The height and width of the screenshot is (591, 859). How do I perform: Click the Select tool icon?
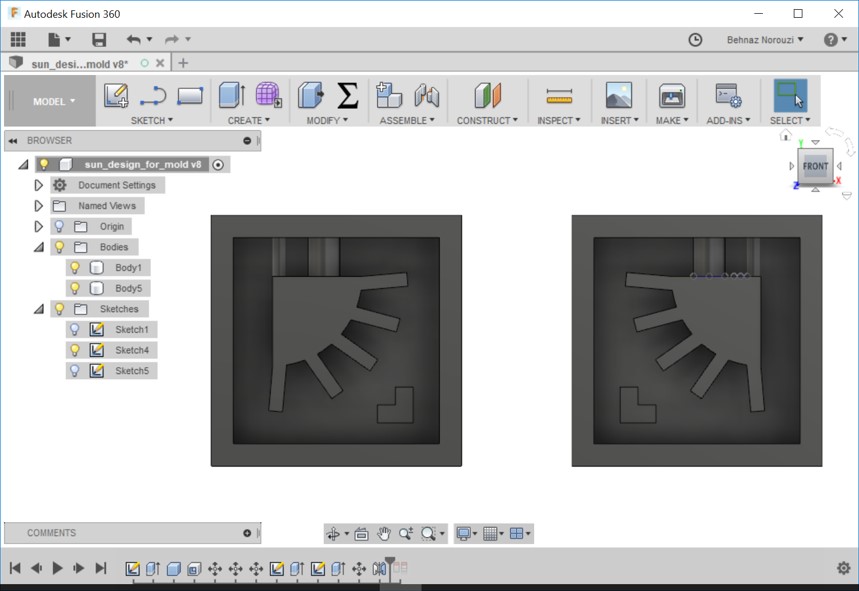coord(790,95)
